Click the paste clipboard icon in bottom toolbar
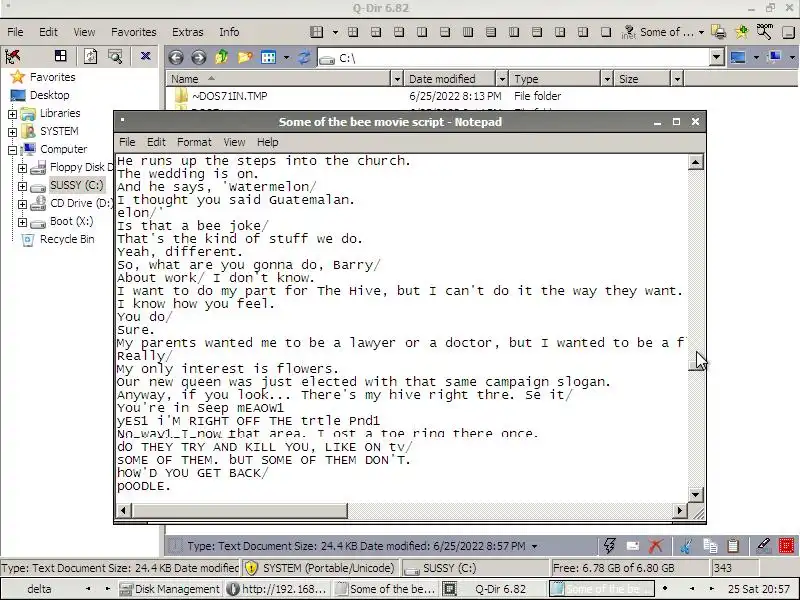This screenshot has width=800, height=600. click(x=733, y=545)
